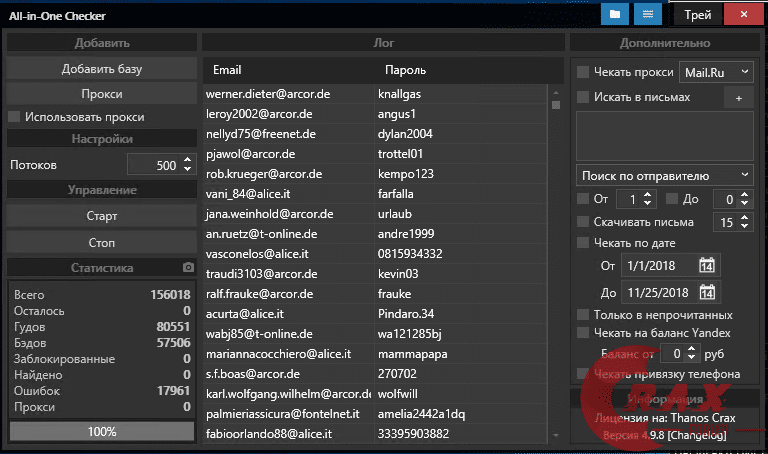Select row leroy2002@arcor.de
768x454 pixels.
(375, 114)
